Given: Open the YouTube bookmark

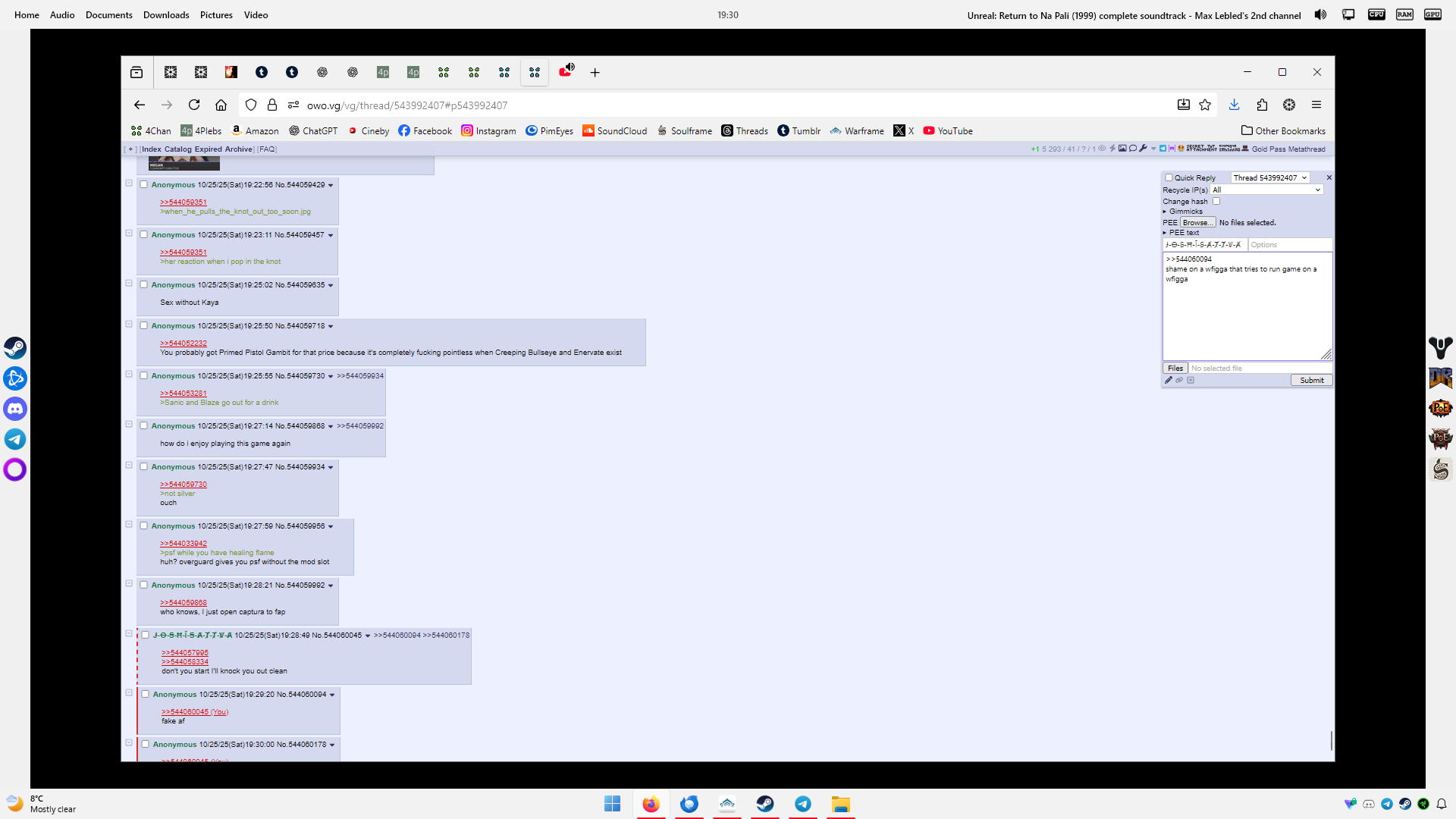Looking at the screenshot, I should tap(948, 131).
